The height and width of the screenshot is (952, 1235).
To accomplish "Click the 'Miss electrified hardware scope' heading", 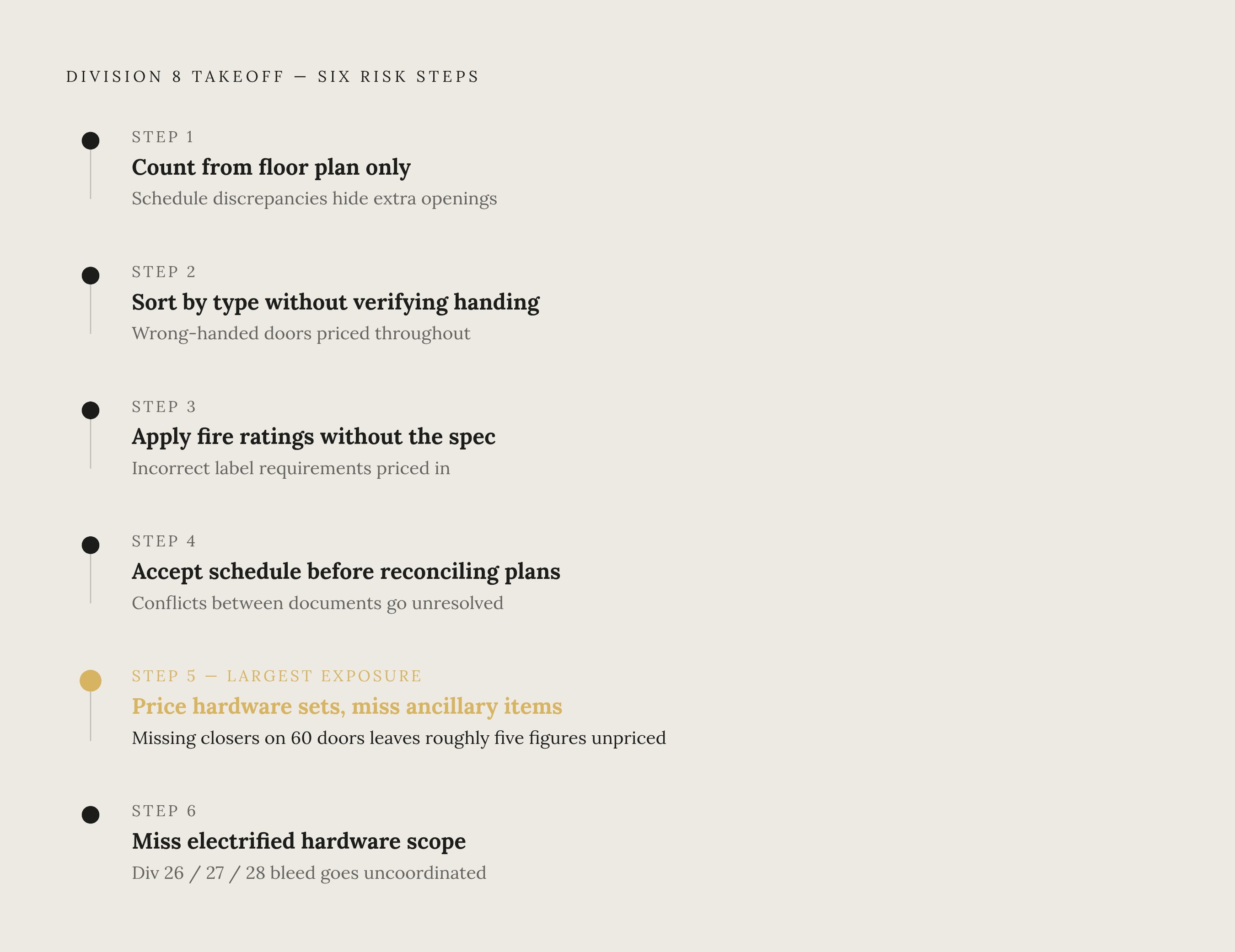I will (299, 841).
